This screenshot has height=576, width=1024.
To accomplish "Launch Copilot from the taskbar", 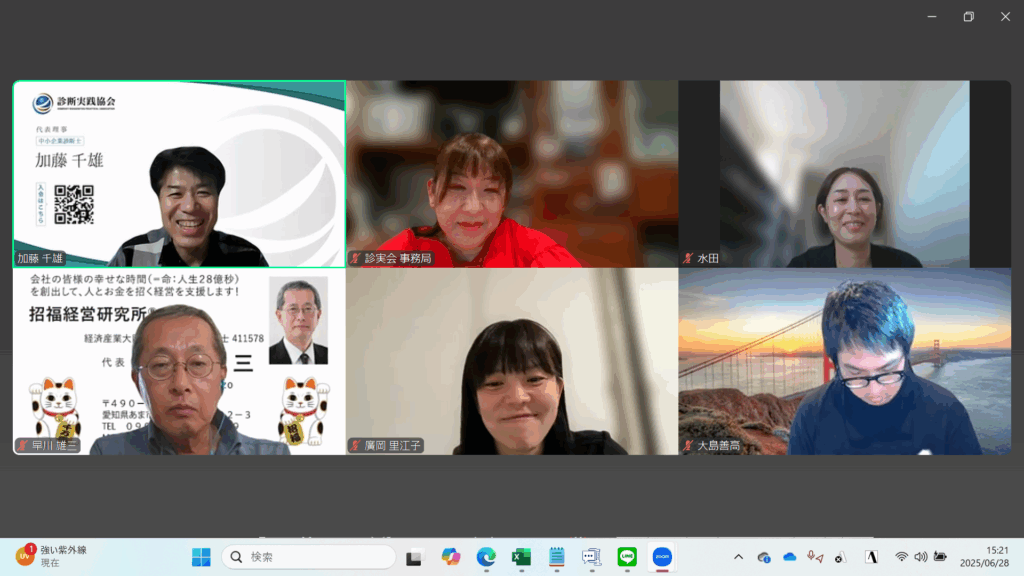I will (451, 557).
